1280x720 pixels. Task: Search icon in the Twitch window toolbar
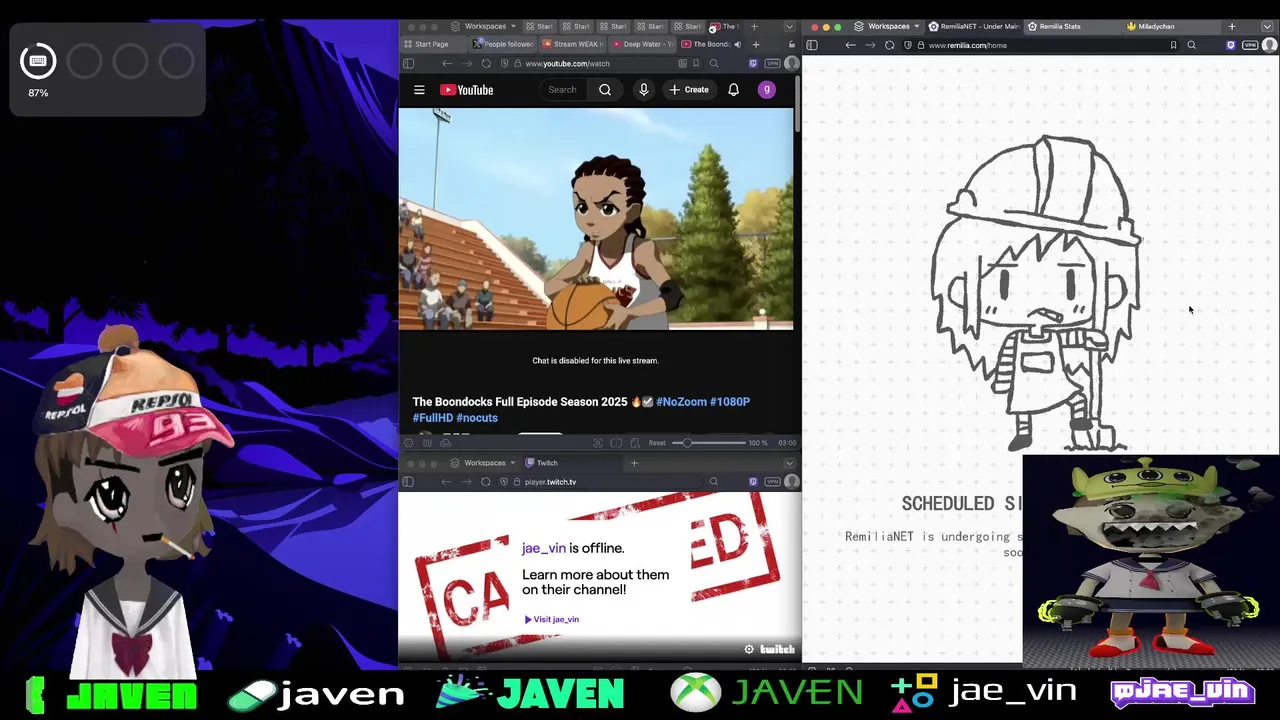coord(713,482)
